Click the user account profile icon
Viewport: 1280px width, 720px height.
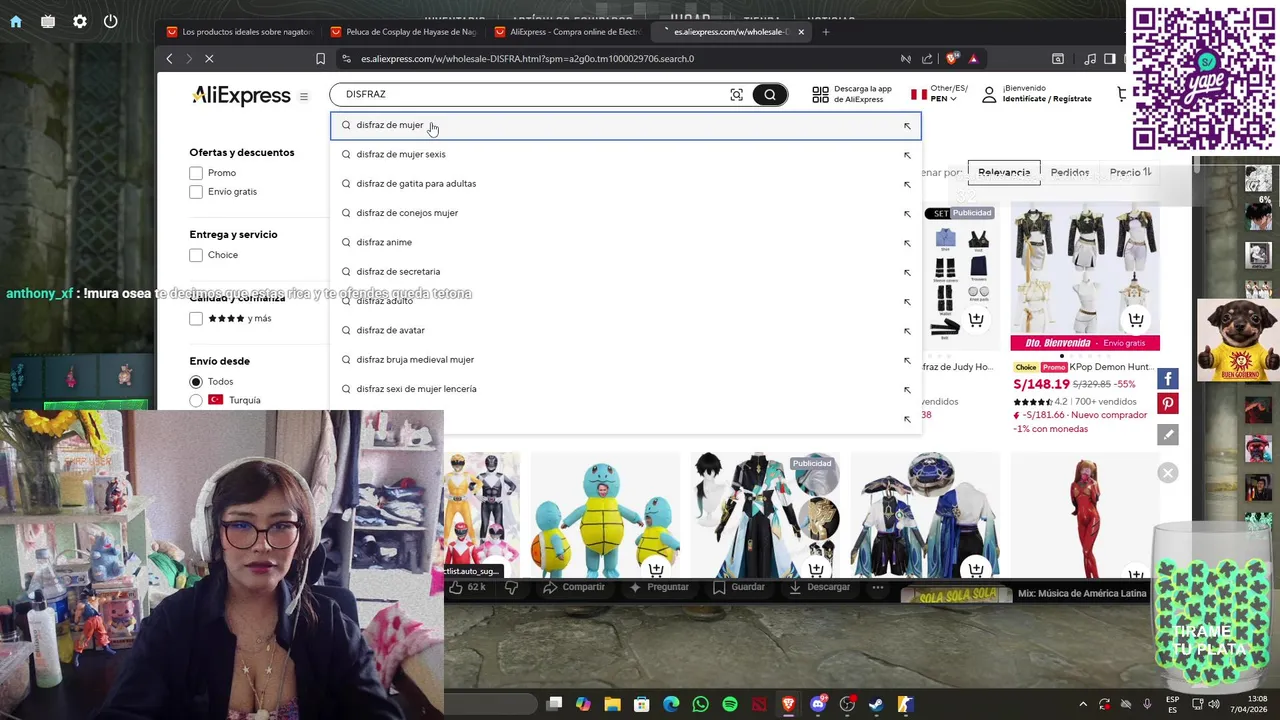[x=989, y=94]
